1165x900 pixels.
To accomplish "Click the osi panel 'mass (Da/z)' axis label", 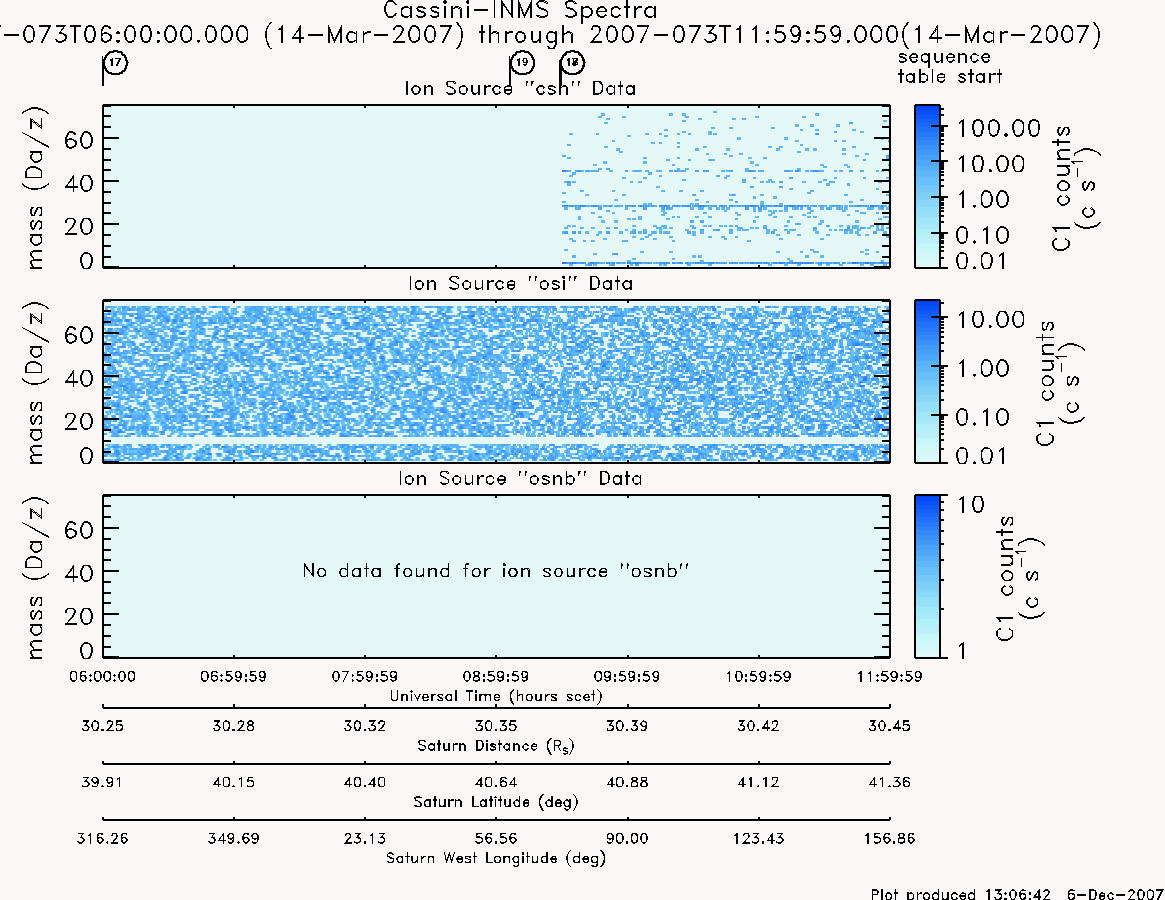I will [34, 382].
